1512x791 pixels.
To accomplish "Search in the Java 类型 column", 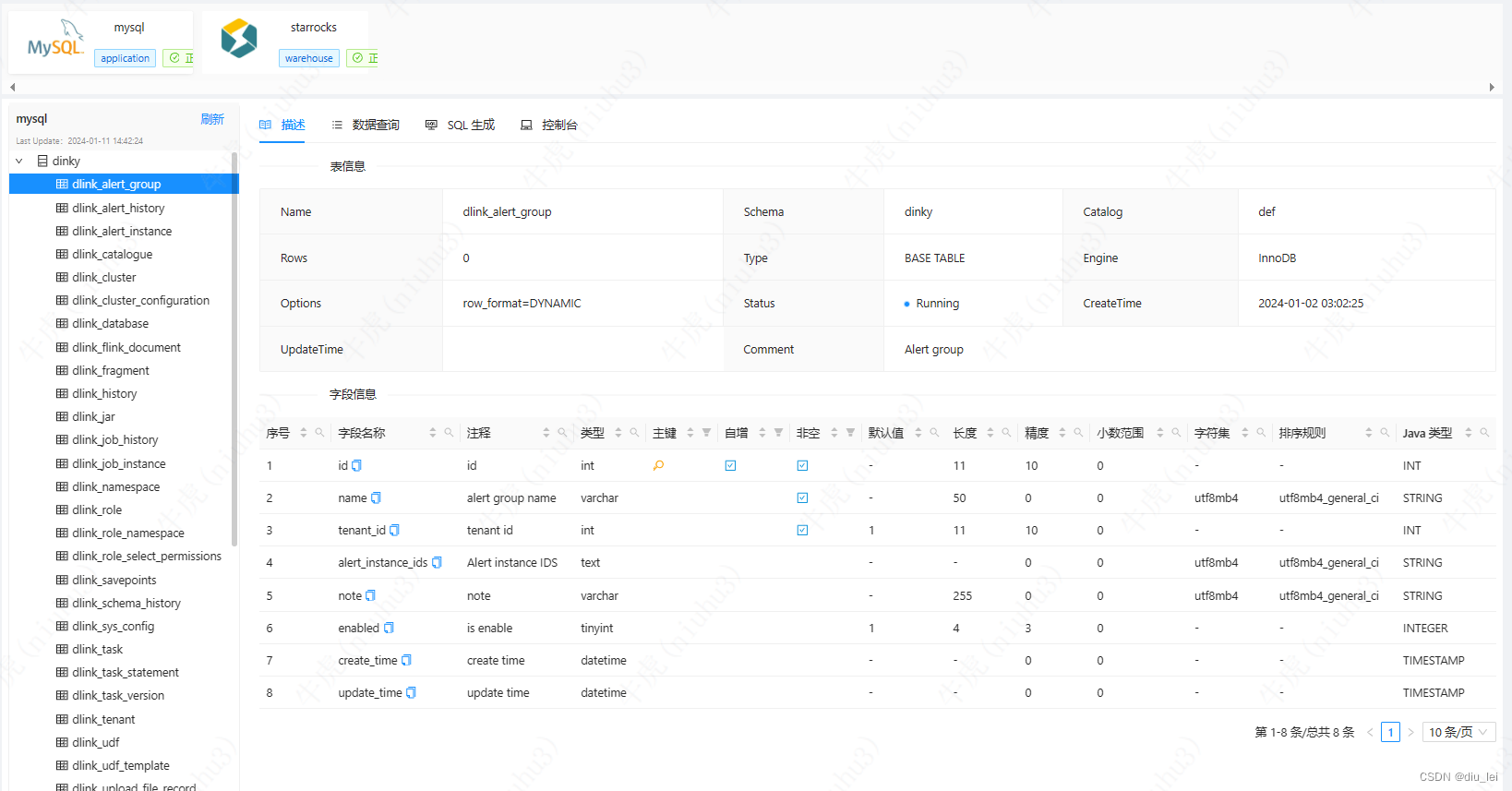I will click(x=1484, y=433).
